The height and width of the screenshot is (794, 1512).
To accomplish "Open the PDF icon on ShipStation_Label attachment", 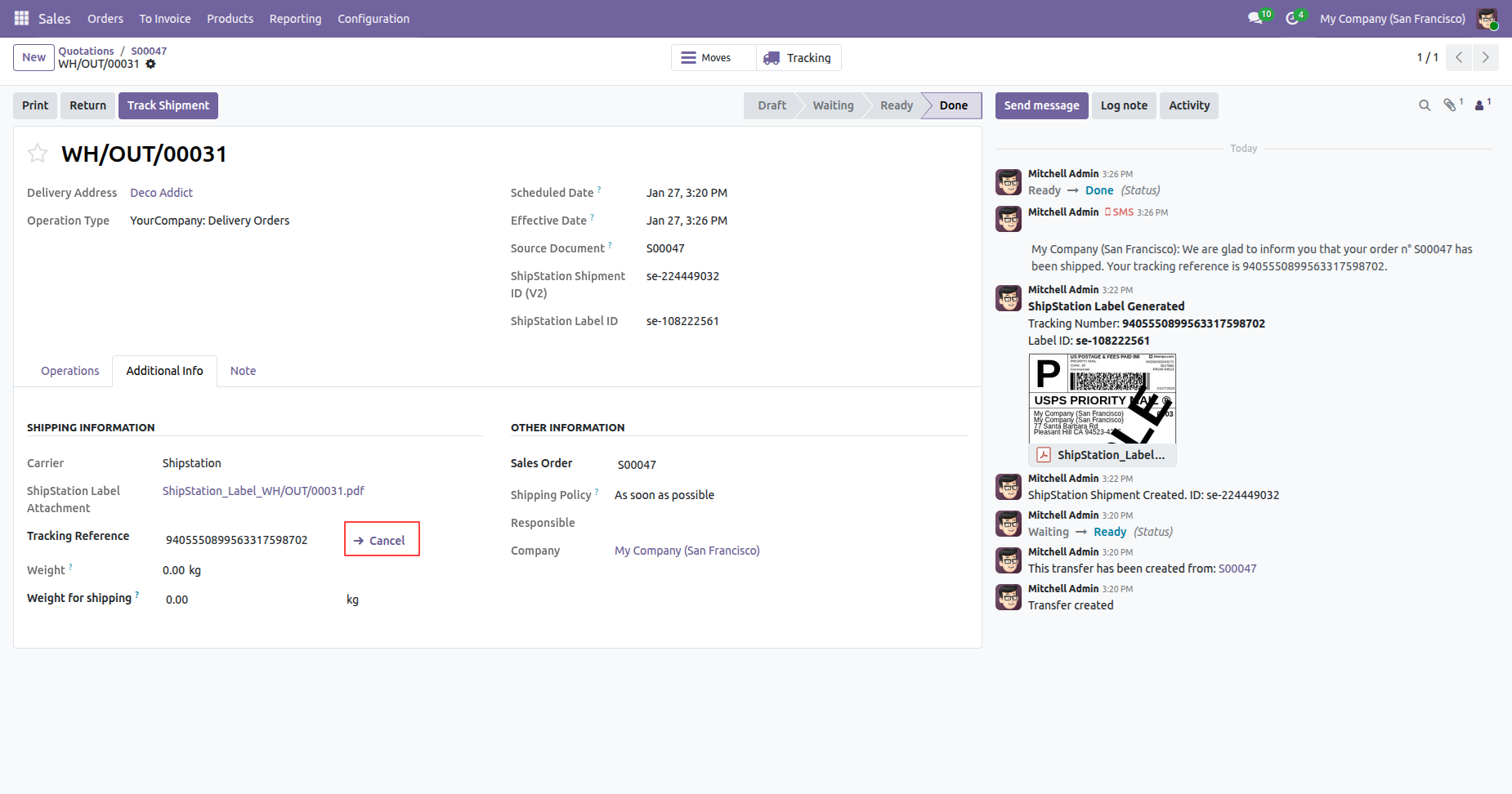I will tap(1044, 455).
